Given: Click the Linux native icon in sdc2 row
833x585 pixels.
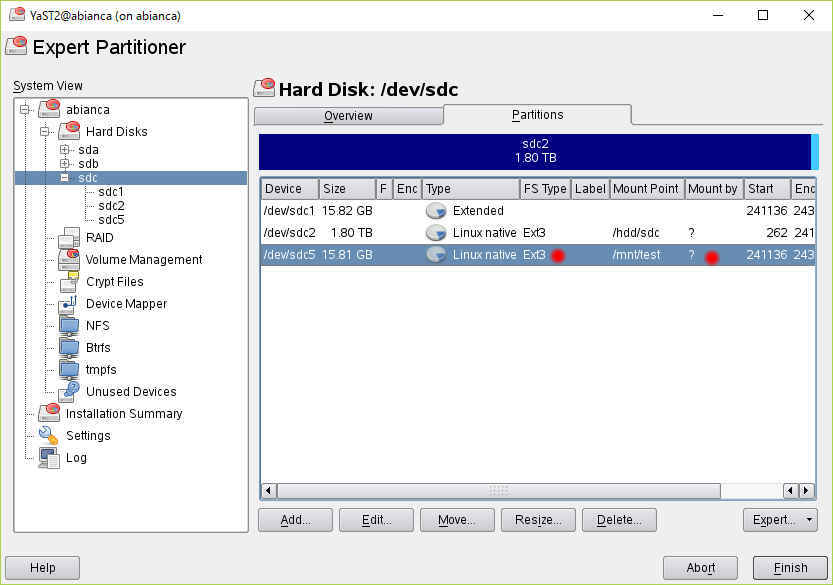Looking at the screenshot, I should click(x=436, y=233).
